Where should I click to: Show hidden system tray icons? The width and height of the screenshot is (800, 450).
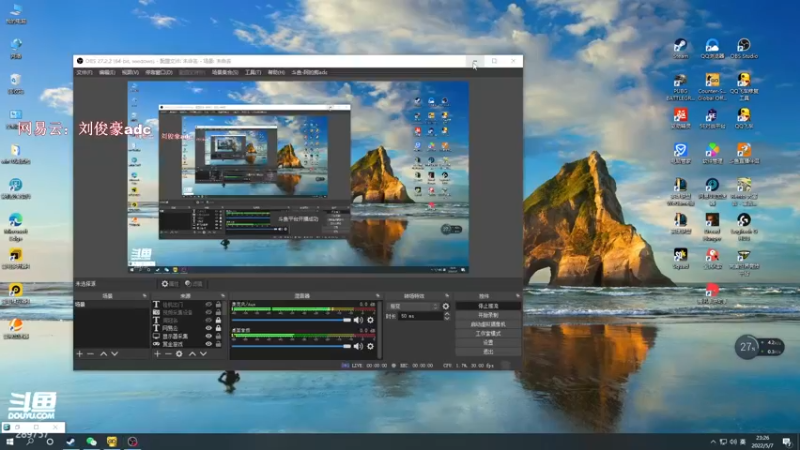(x=713, y=441)
